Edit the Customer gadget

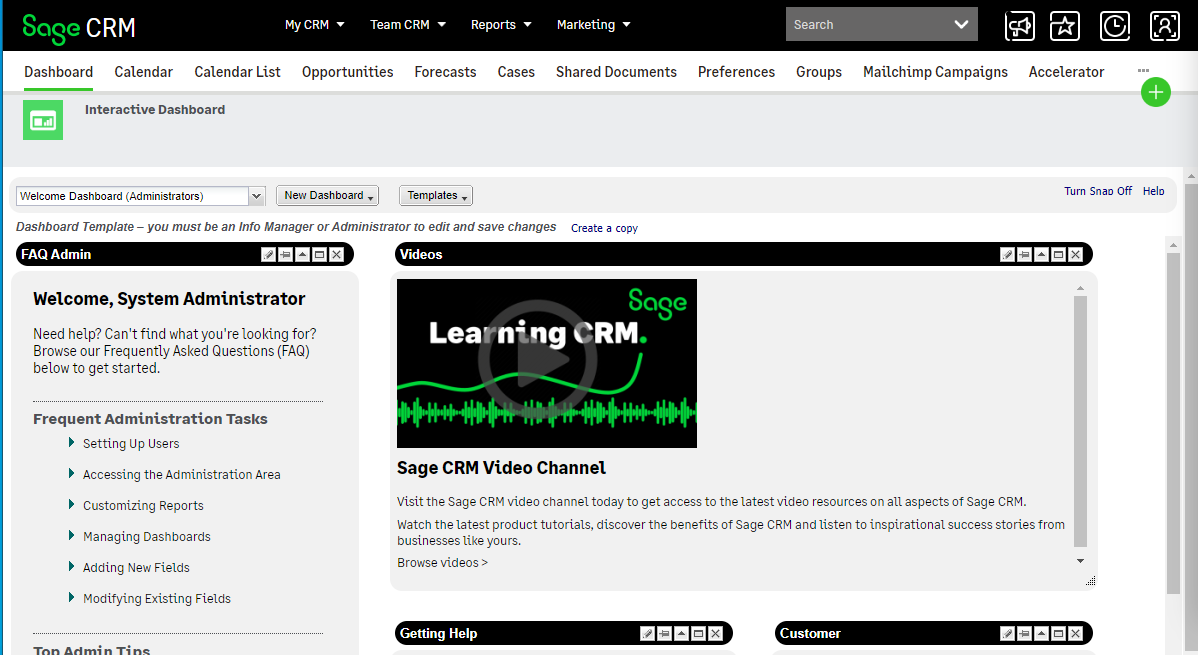click(1007, 634)
